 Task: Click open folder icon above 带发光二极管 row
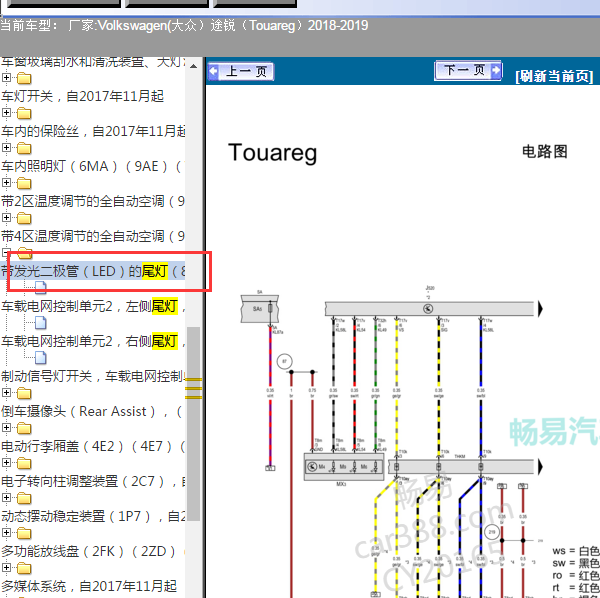click(25, 253)
